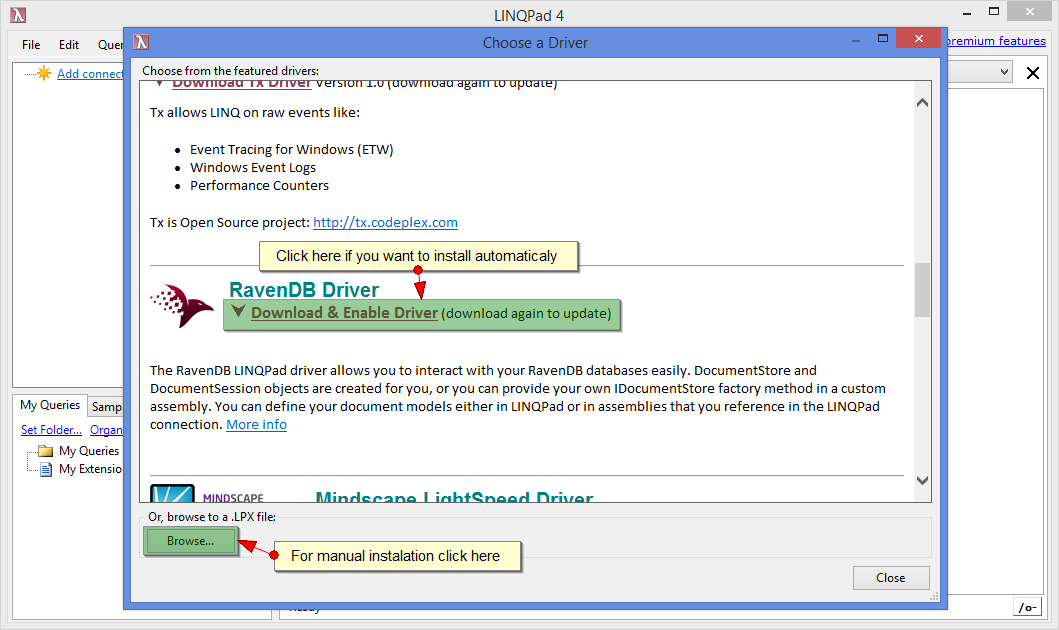Click the scroll up arrow in driver list
The height and width of the screenshot is (630, 1059).
[x=922, y=103]
